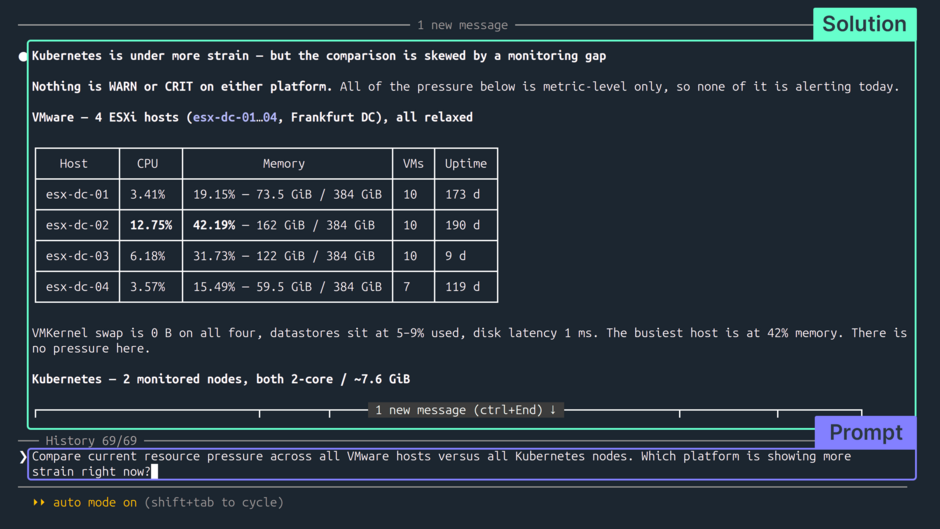Viewport: 940px width, 529px height.
Task: Select the esx-dc-03 host cell
Action: click(77, 256)
